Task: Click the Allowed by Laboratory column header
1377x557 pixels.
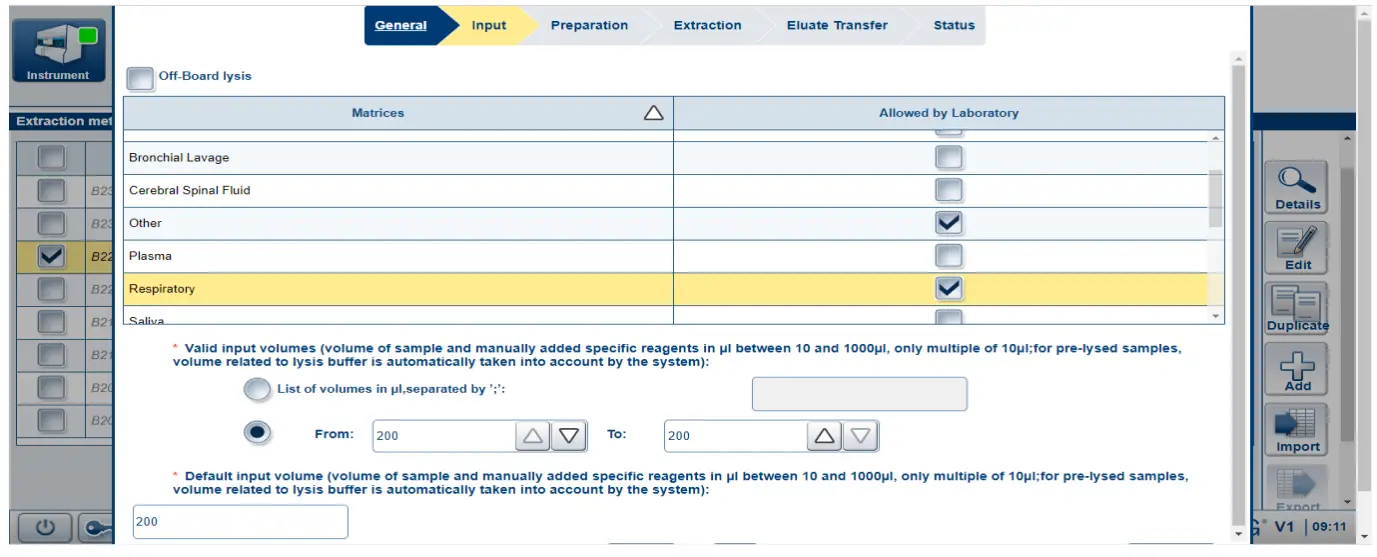Action: pyautogui.click(x=949, y=113)
